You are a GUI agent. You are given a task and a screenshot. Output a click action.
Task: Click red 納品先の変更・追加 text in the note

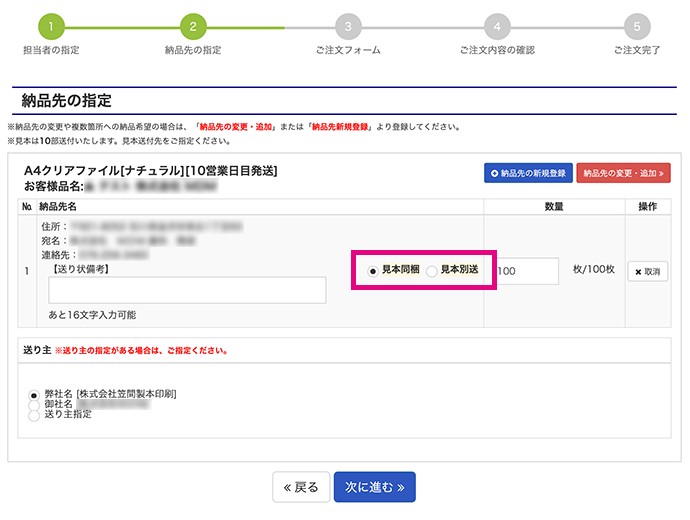pos(234,127)
